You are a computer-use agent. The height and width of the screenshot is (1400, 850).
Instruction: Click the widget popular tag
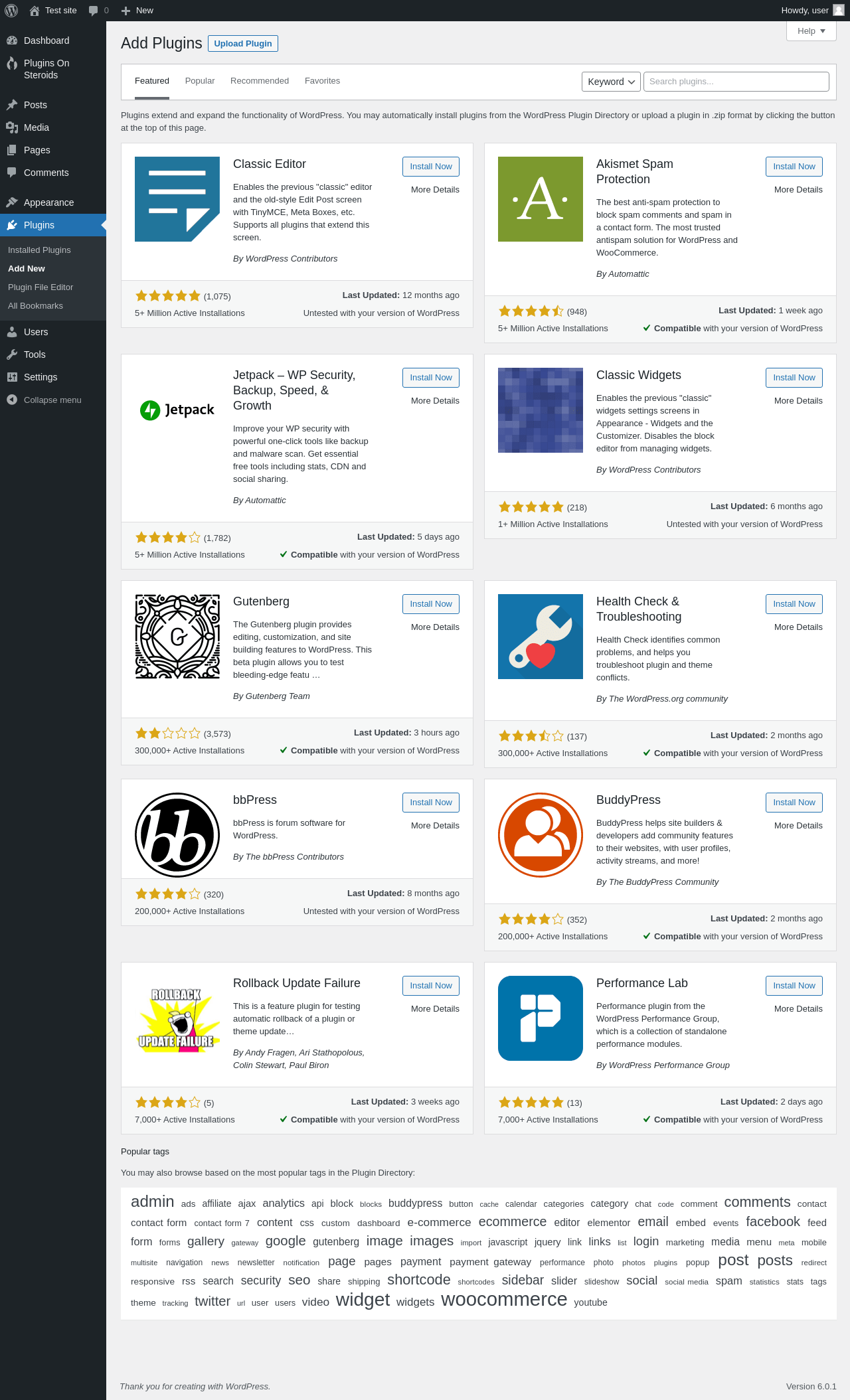363,1299
